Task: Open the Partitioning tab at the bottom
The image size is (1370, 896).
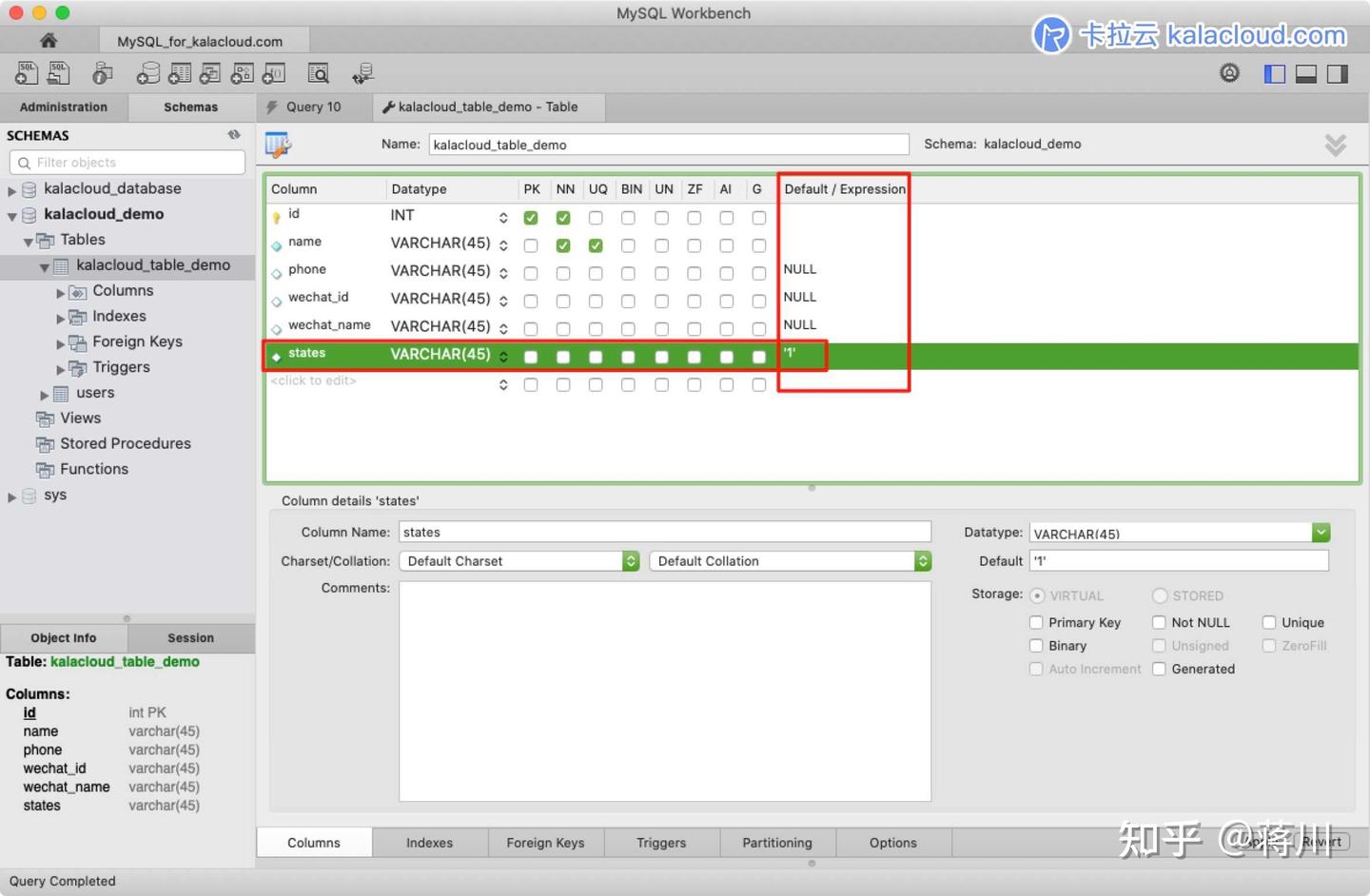Action: point(776,842)
